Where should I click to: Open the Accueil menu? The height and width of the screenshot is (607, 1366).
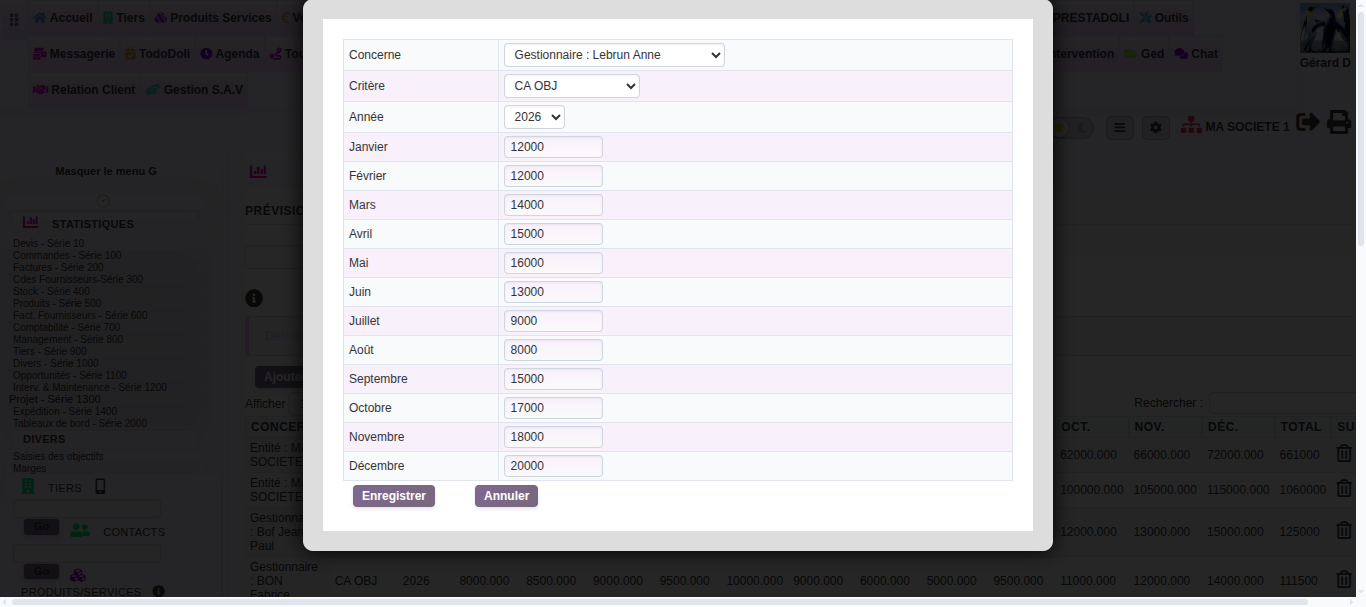(x=63, y=18)
